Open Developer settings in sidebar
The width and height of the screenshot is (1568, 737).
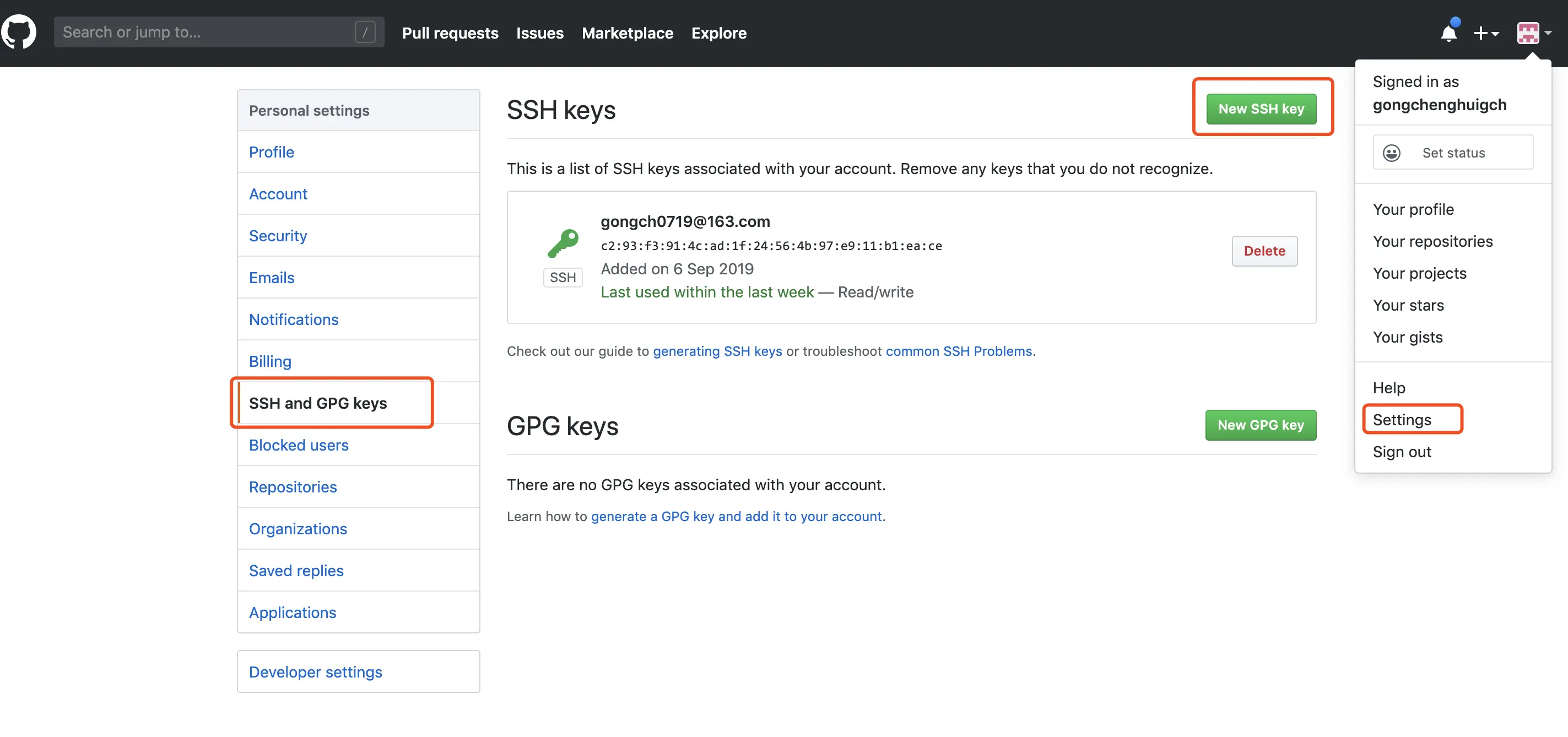pos(315,672)
